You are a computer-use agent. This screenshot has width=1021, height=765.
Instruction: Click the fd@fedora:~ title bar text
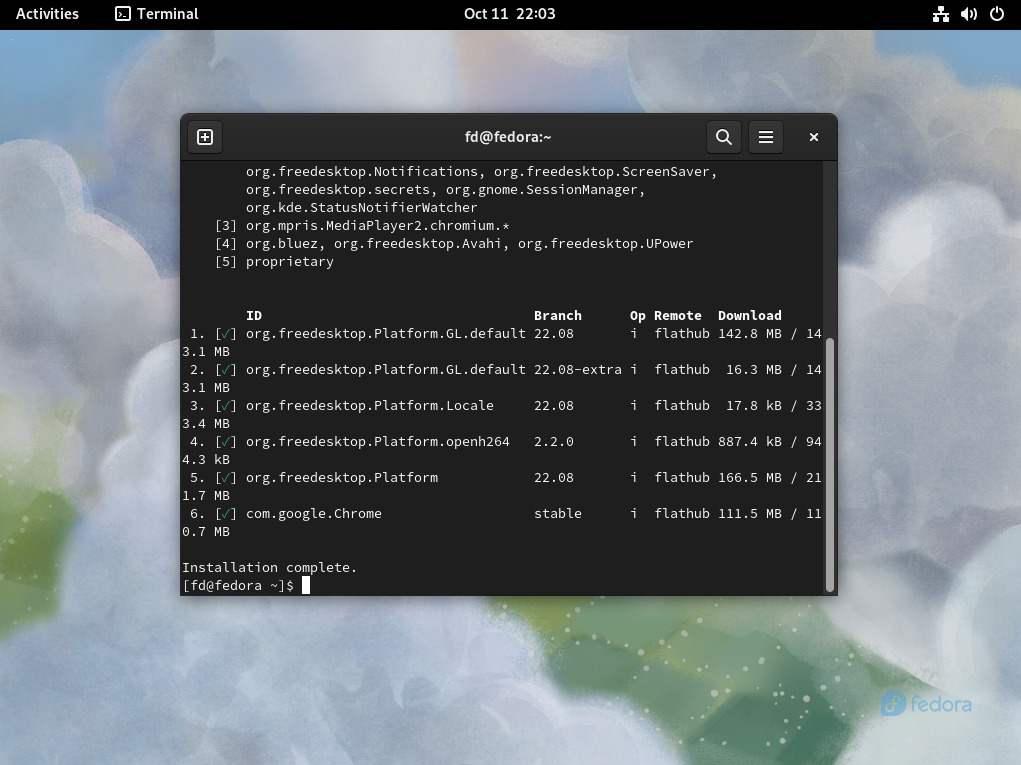[x=508, y=137]
